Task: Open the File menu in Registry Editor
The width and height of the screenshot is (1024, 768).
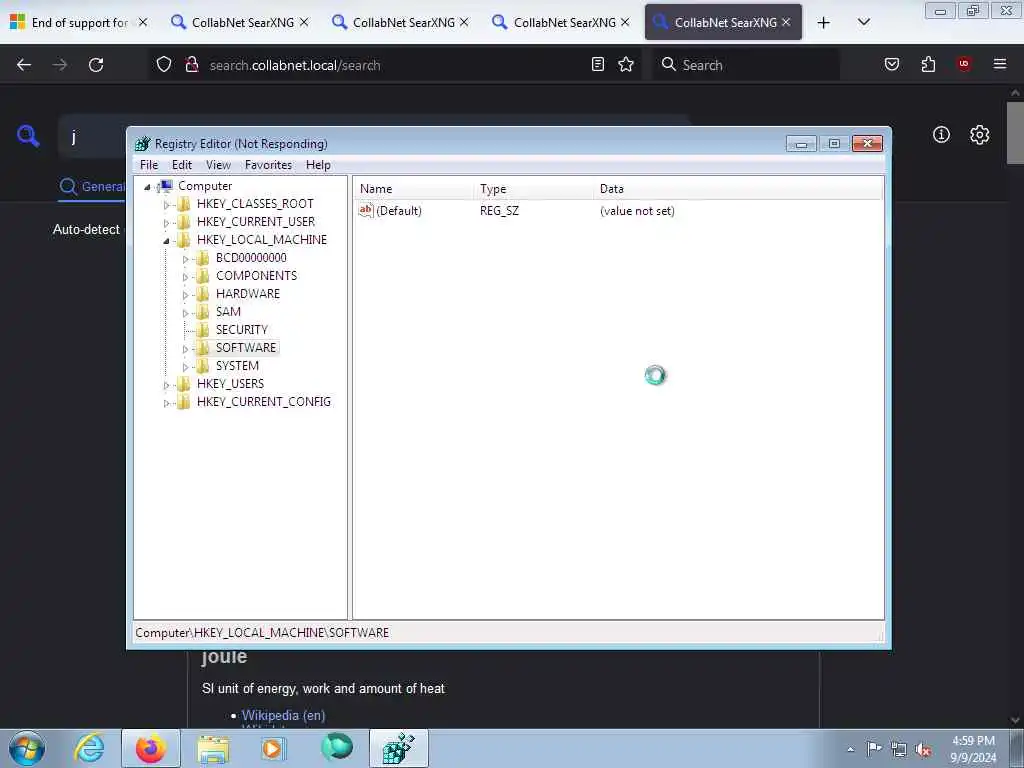Action: [x=149, y=165]
